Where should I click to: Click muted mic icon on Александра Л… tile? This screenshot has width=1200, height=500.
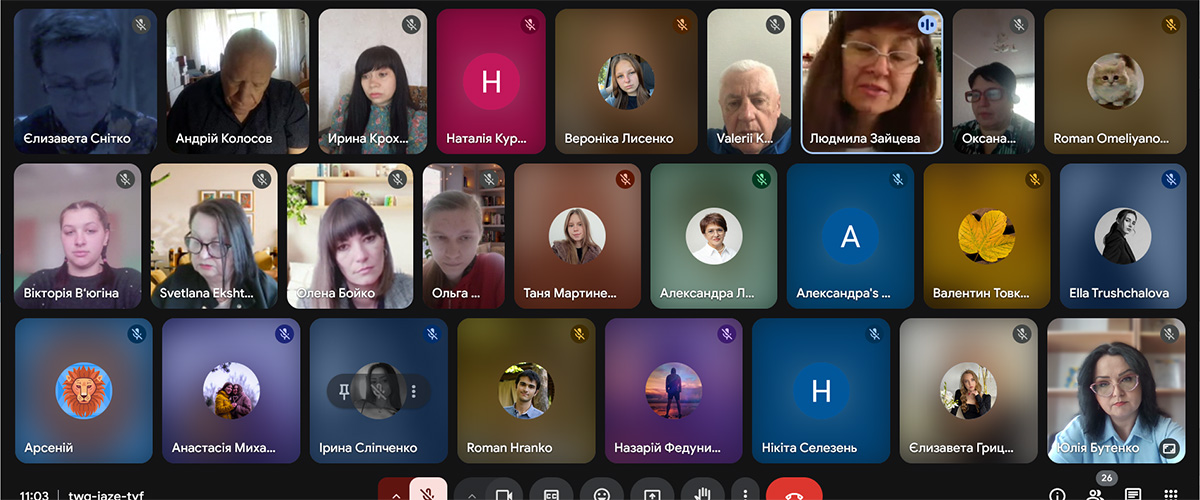762,179
